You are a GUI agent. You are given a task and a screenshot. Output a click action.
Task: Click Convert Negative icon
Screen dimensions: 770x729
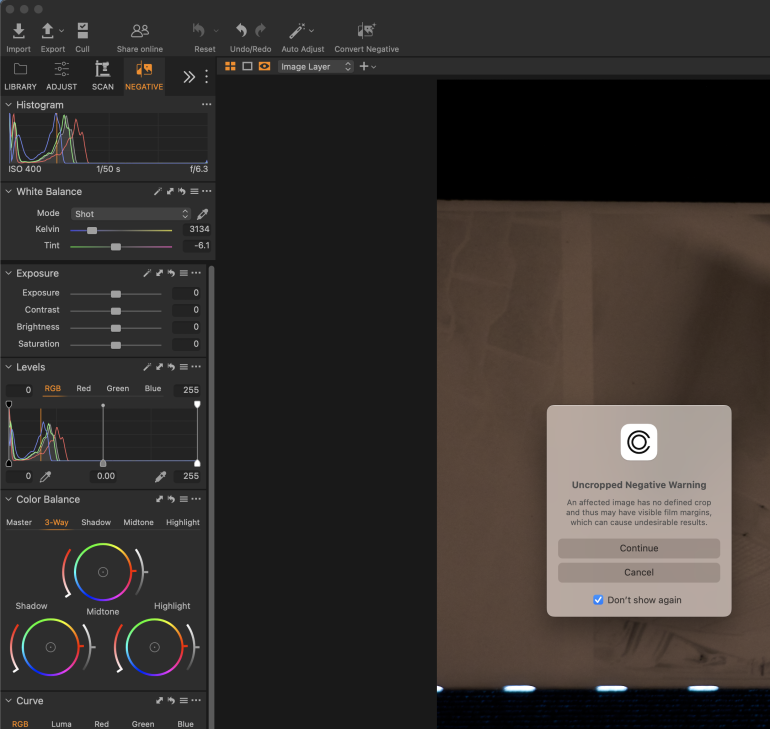click(366, 30)
